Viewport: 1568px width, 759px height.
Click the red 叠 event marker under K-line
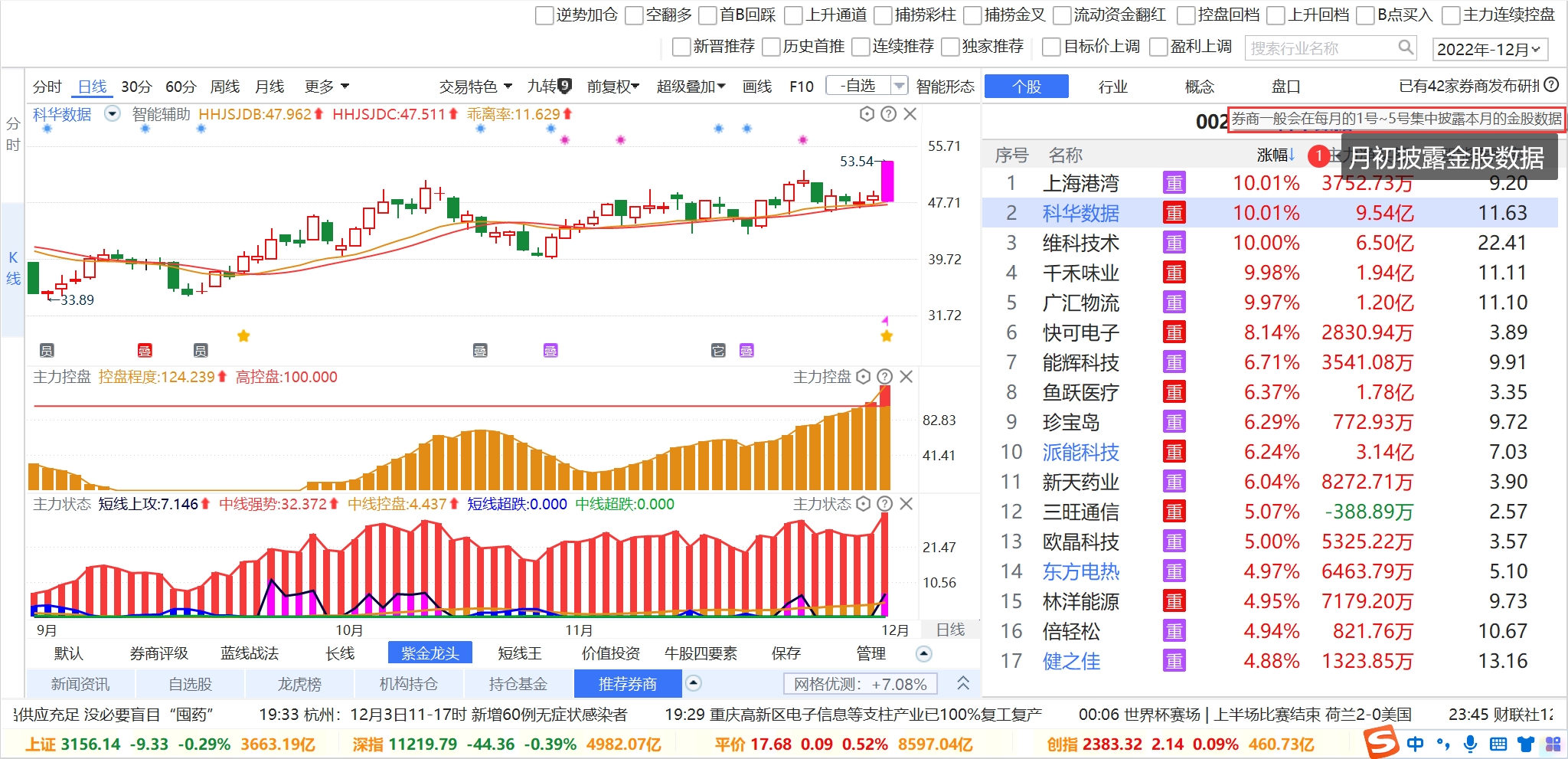click(145, 351)
